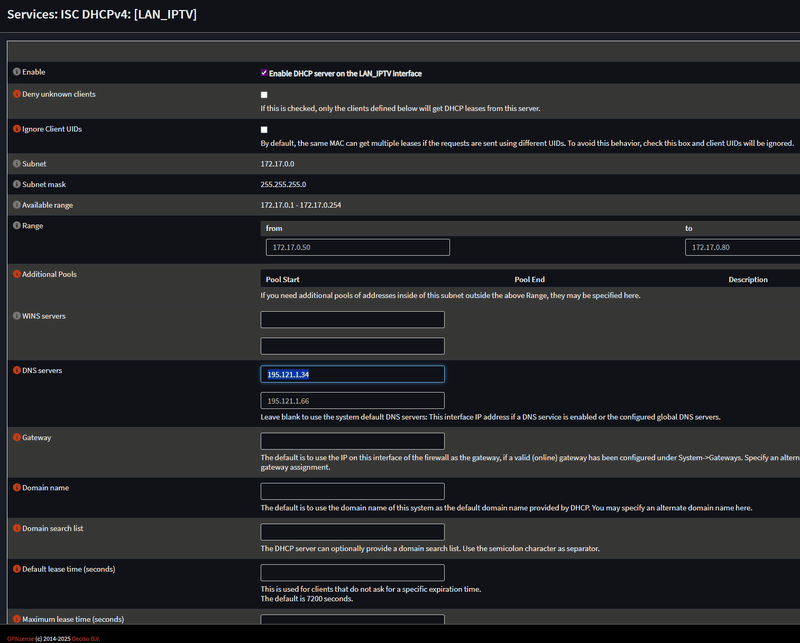Click the first WINS servers input
Viewport: 800px width, 643px height.
[352, 320]
